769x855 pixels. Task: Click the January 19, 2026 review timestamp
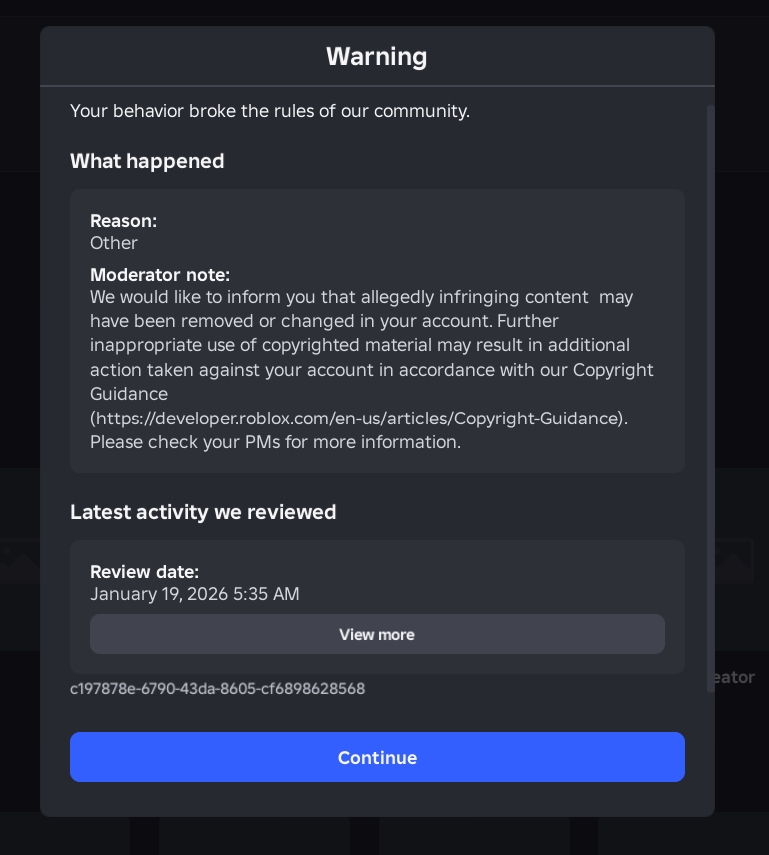pyautogui.click(x=194, y=594)
